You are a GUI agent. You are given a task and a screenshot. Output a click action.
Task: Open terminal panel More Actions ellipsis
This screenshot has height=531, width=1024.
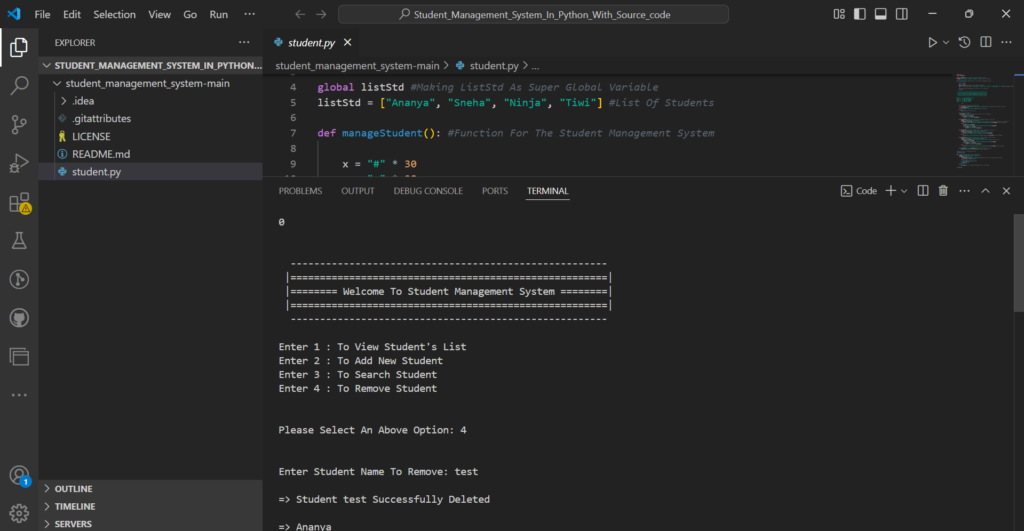pyautogui.click(x=965, y=191)
